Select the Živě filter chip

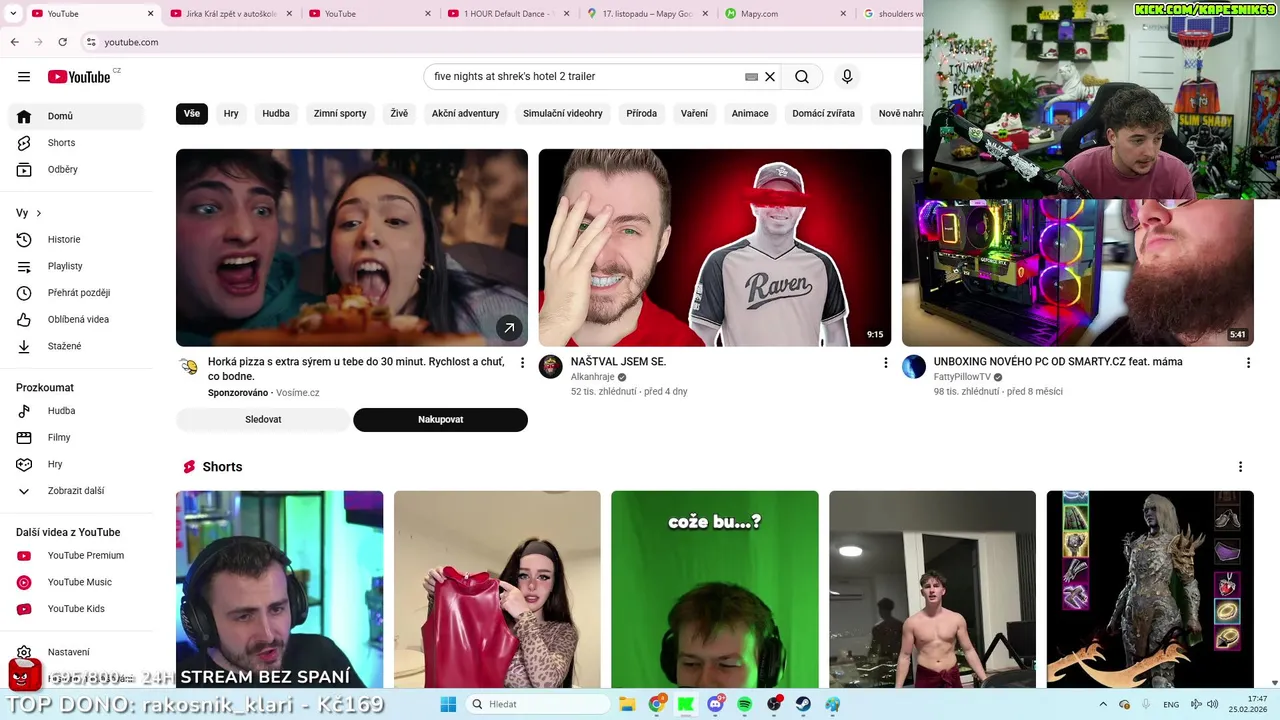tap(399, 114)
